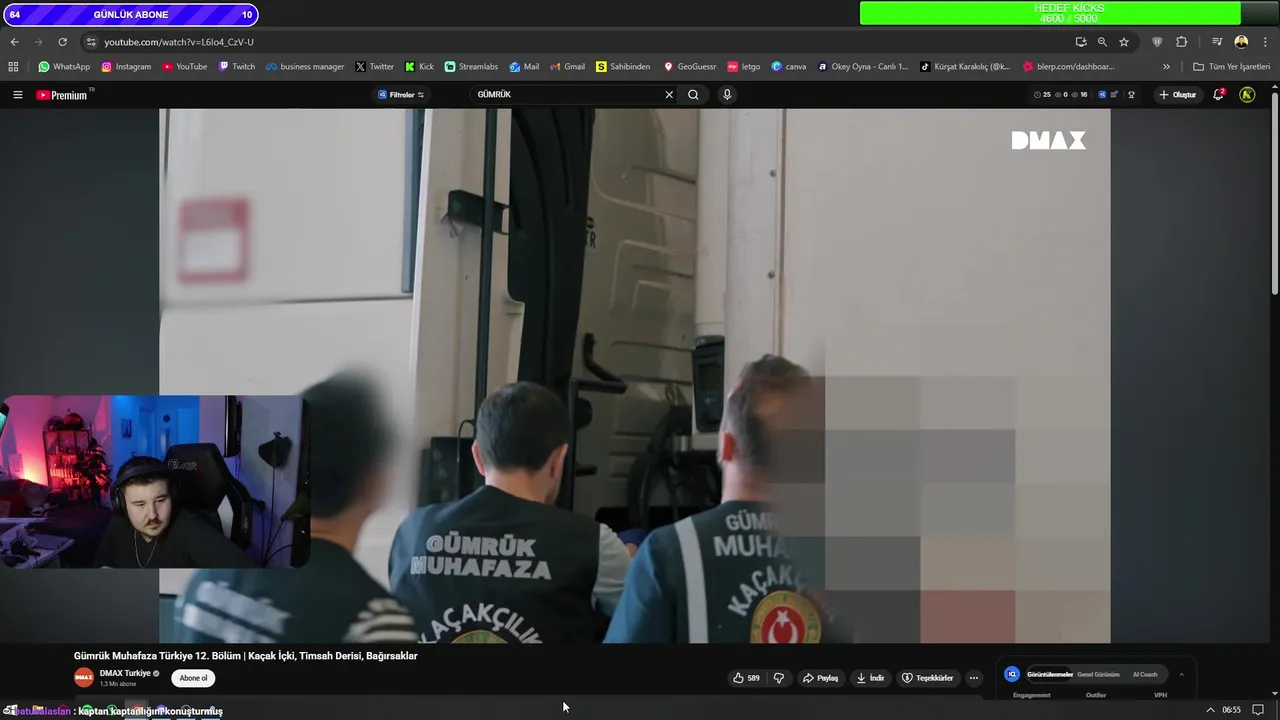Click the YouTube Premium logo
The image size is (1280, 720).
tap(62, 95)
